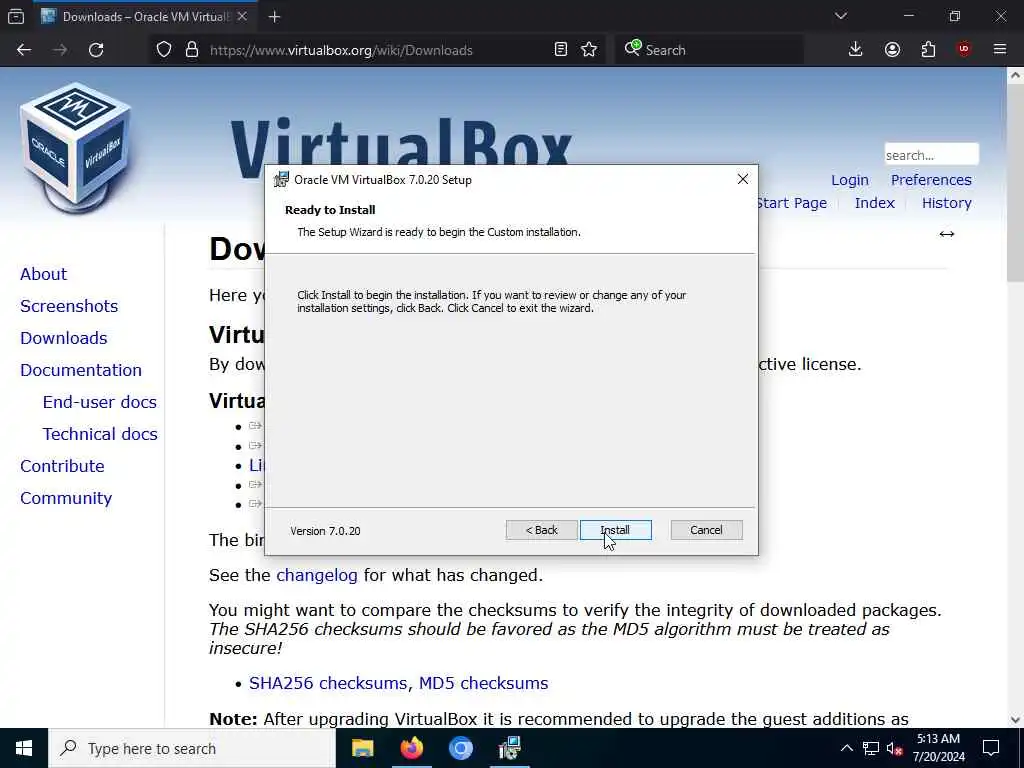Bookmark this page with the star icon
Viewport: 1024px width, 768px height.
click(589, 50)
